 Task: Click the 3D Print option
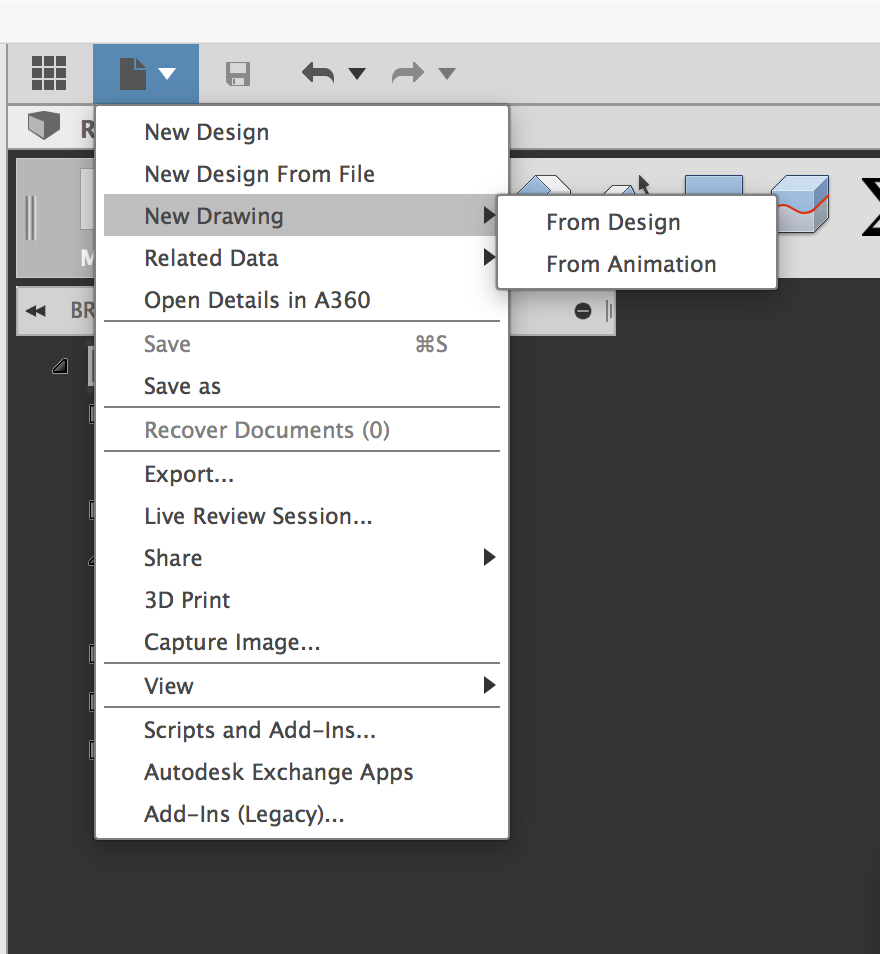point(187,600)
